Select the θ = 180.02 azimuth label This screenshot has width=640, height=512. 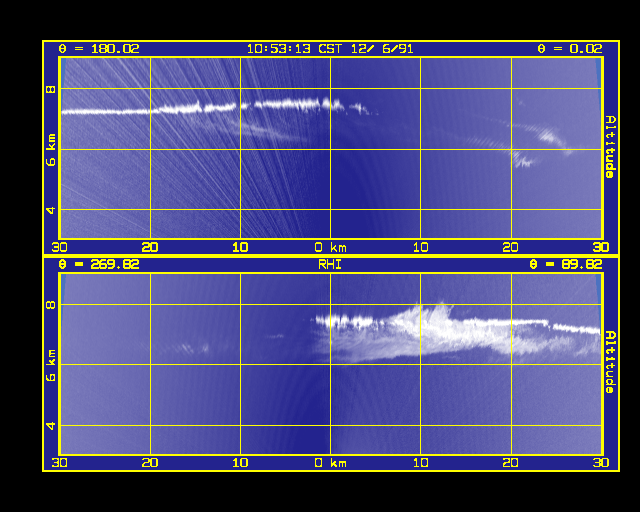99,49
